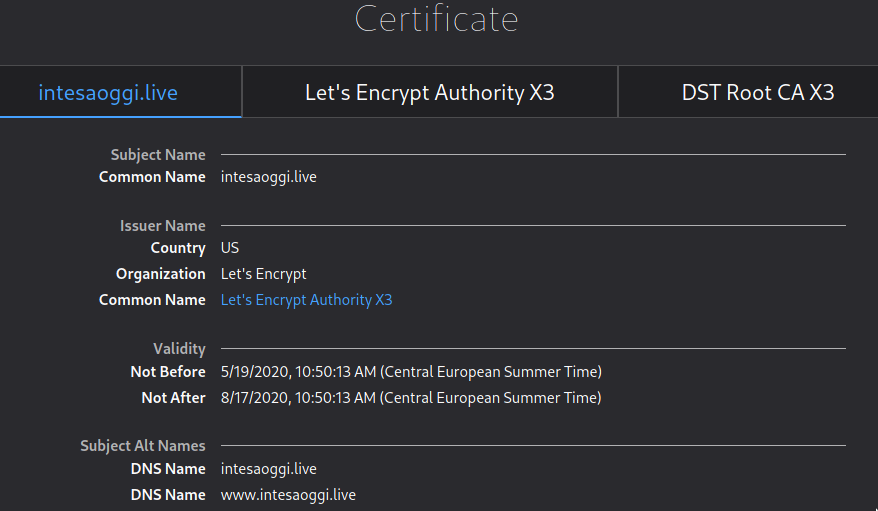Select the Country value US
Screen dimensions: 878x511
coord(230,248)
